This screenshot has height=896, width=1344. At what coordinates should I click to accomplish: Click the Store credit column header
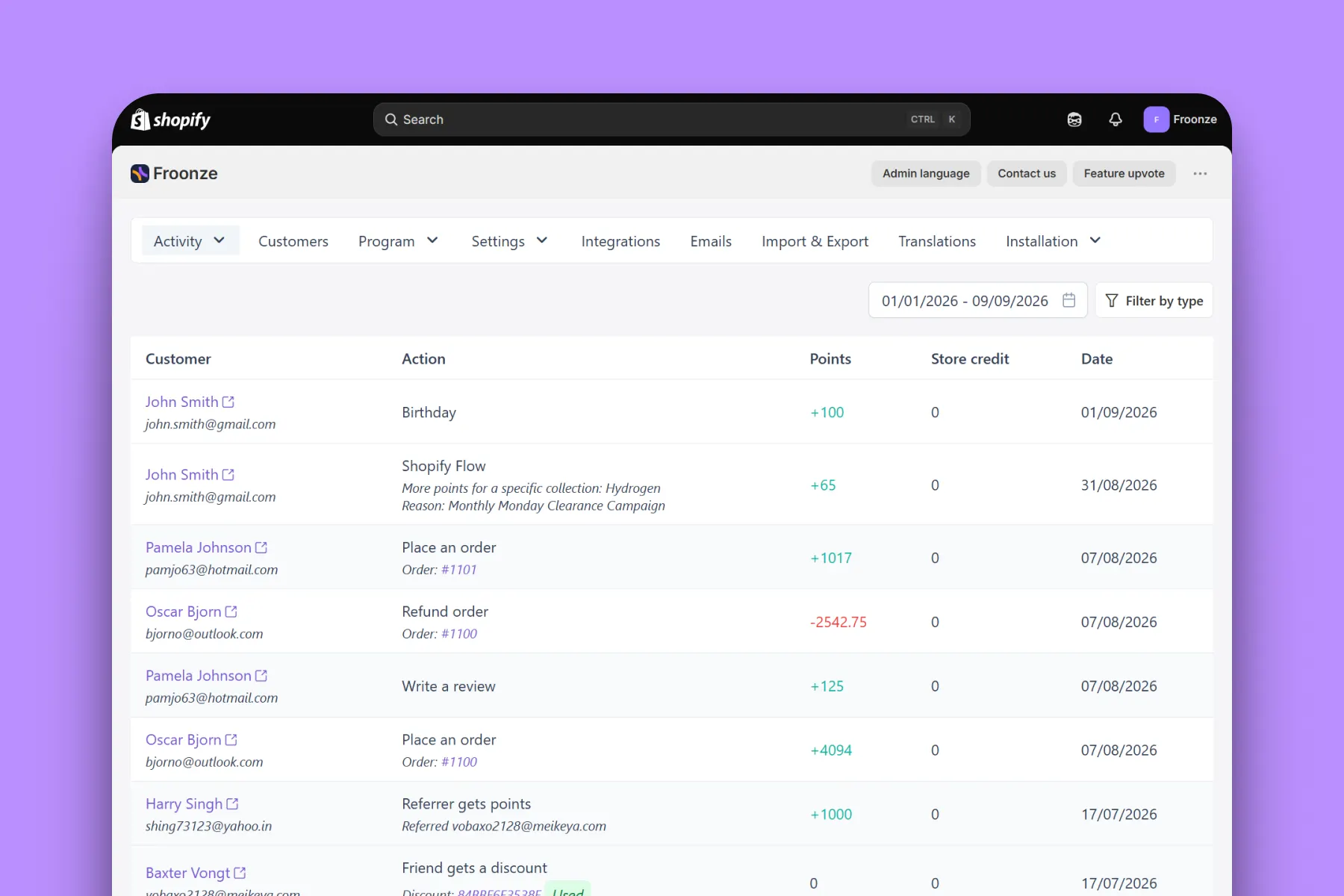tap(970, 359)
